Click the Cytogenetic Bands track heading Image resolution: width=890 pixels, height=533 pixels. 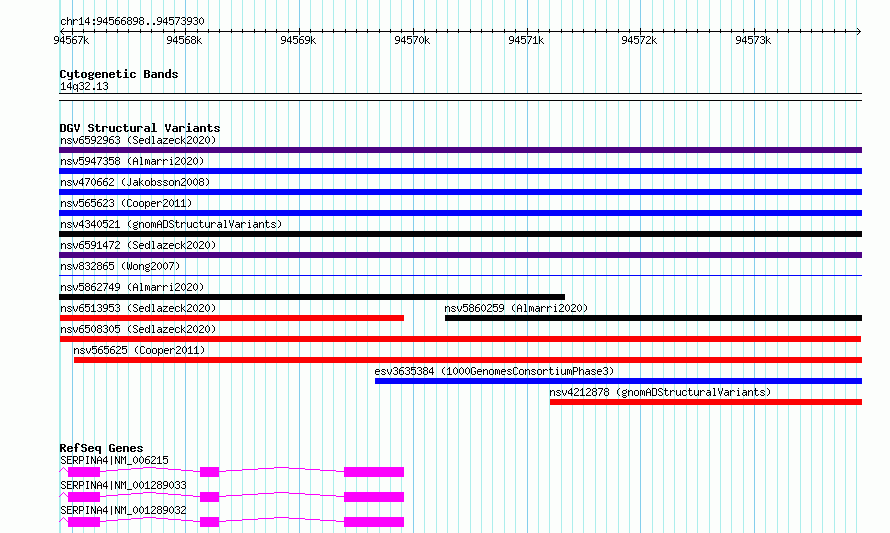(119, 74)
